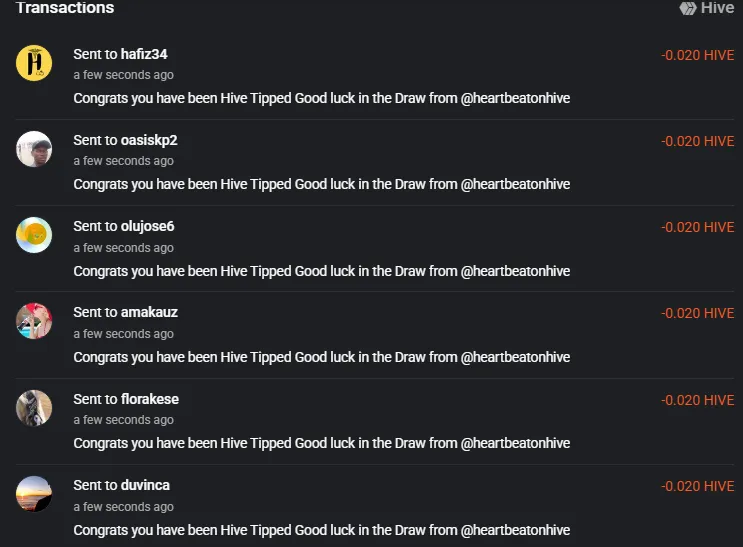Click the Hive logo icon
The image size is (743, 547).
[688, 8]
